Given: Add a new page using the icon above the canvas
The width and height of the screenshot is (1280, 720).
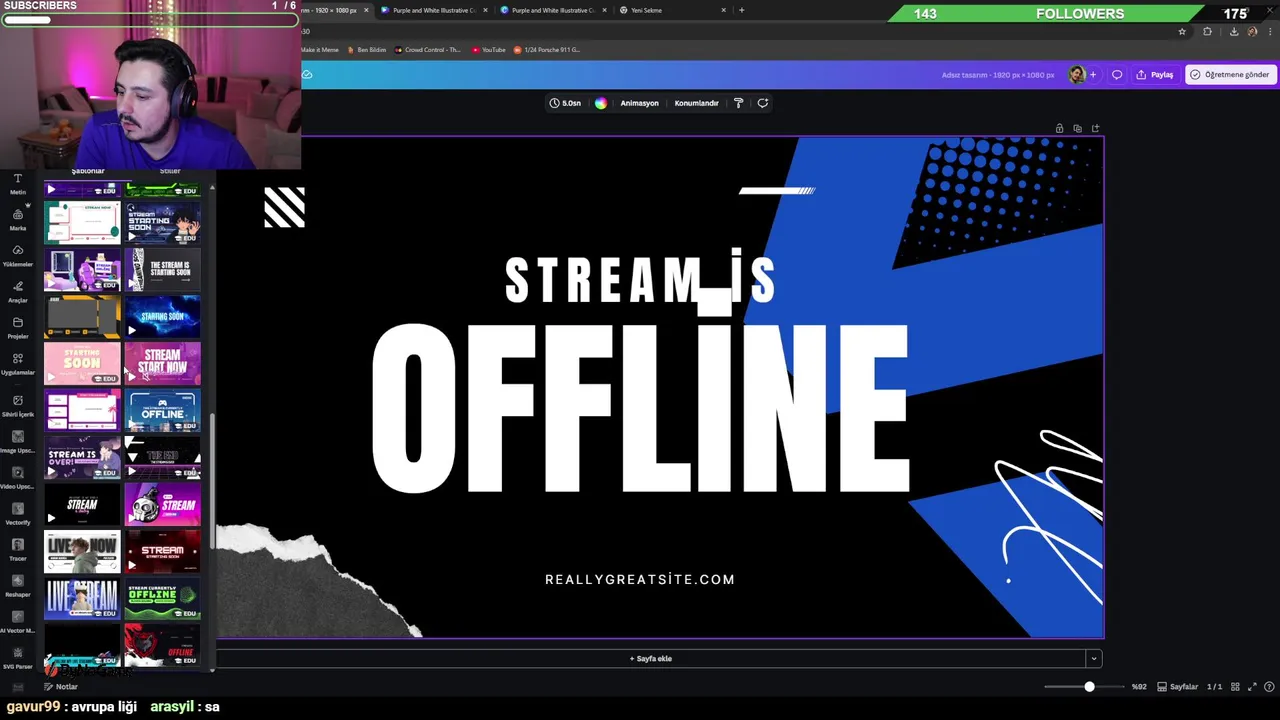Looking at the screenshot, I should coord(1095,128).
